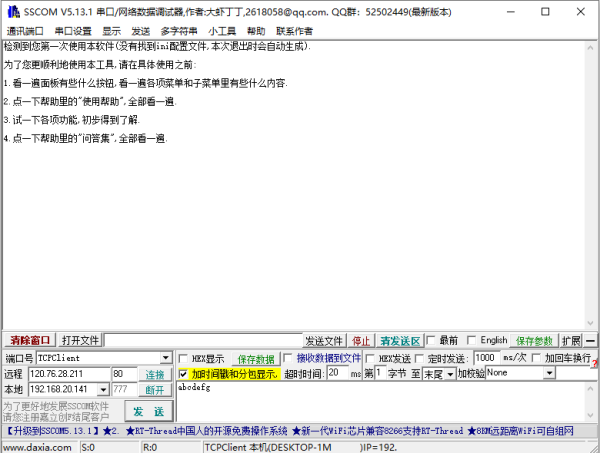Expand the 末尾 dropdown
Image resolution: width=600 pixels, height=453 pixels.
[x=450, y=373]
